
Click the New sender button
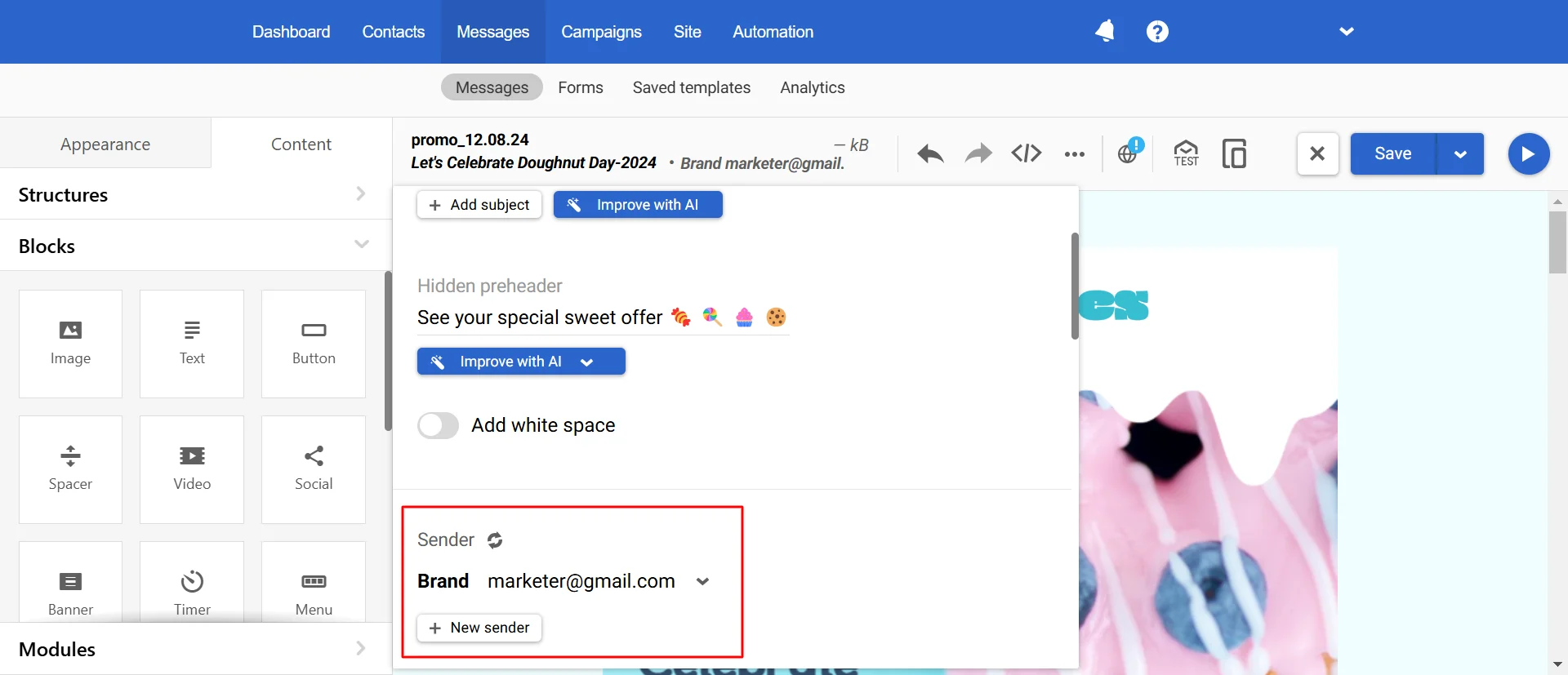click(479, 628)
